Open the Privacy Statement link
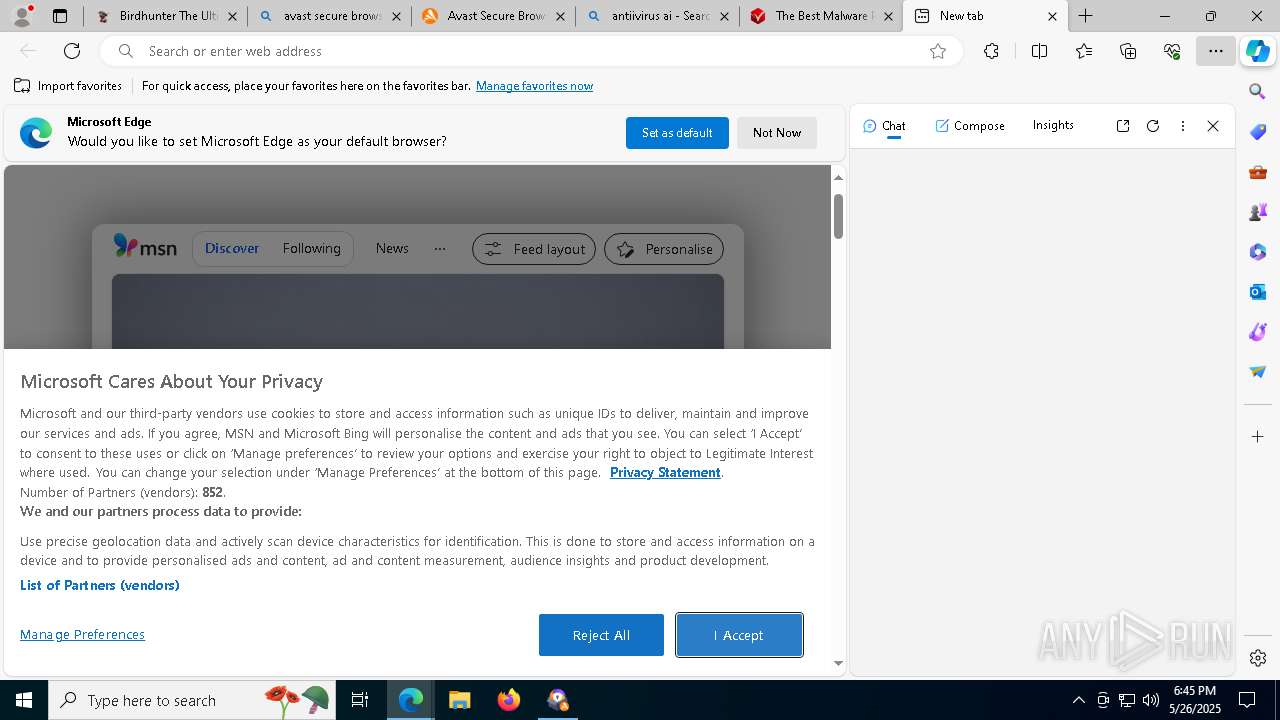Image resolution: width=1280 pixels, height=720 pixels. pos(665,472)
